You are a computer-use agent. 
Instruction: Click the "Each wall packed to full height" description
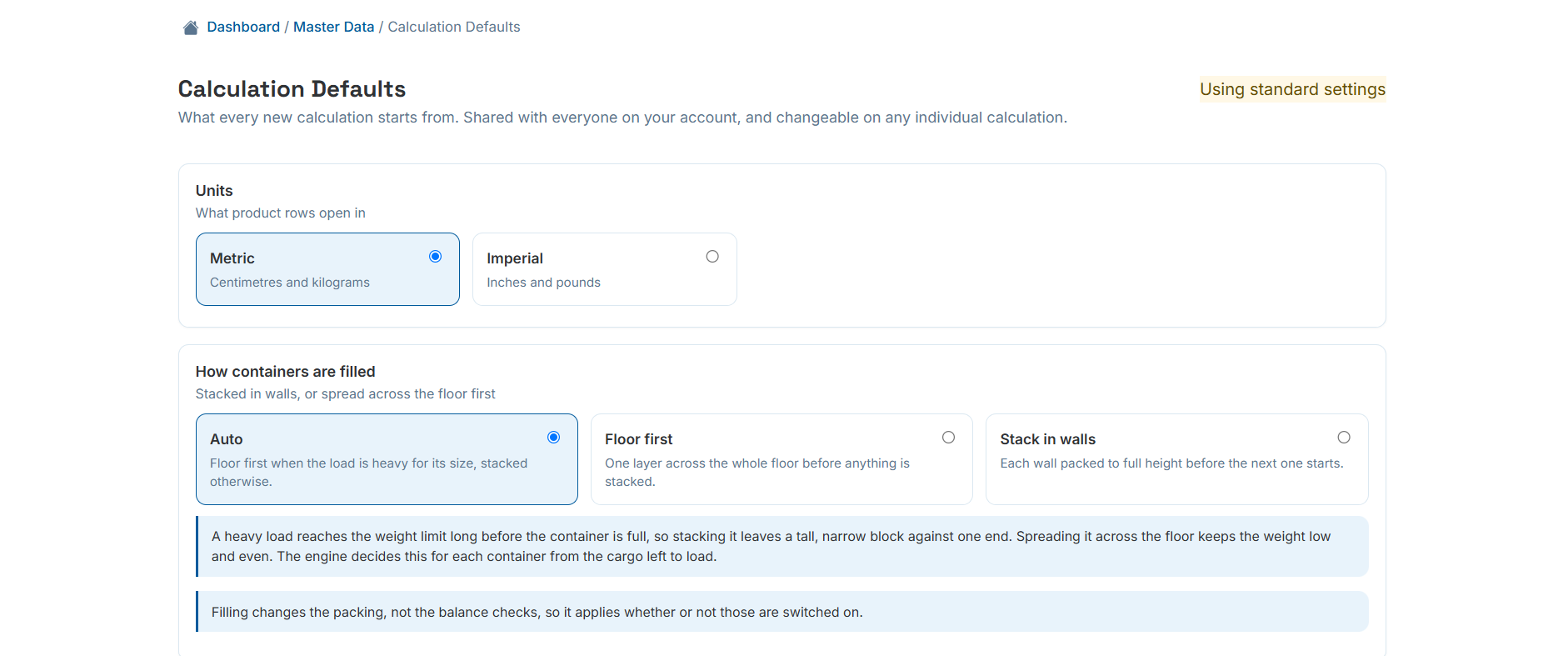click(x=1171, y=463)
